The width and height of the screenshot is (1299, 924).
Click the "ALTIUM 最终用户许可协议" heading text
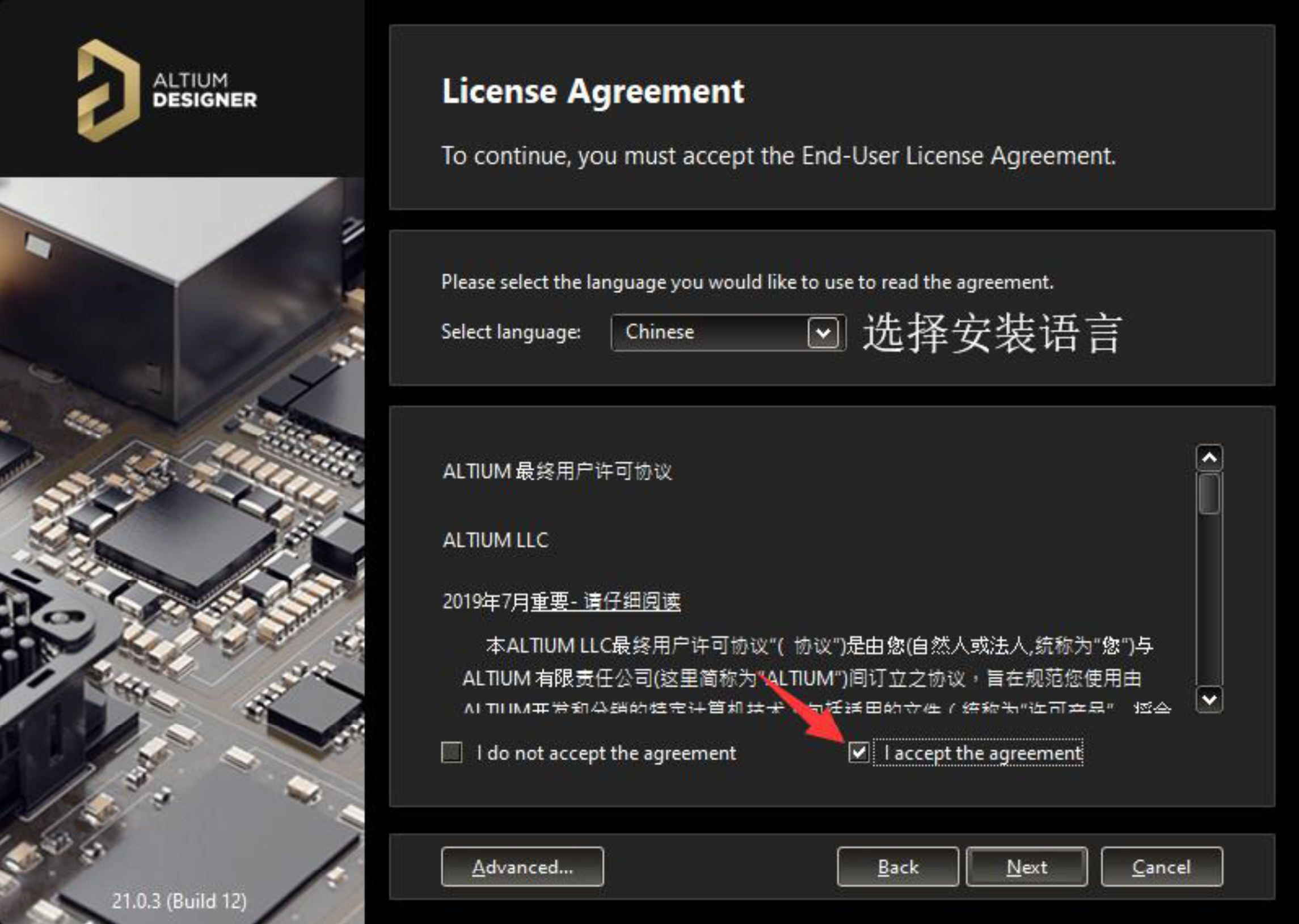pyautogui.click(x=557, y=472)
